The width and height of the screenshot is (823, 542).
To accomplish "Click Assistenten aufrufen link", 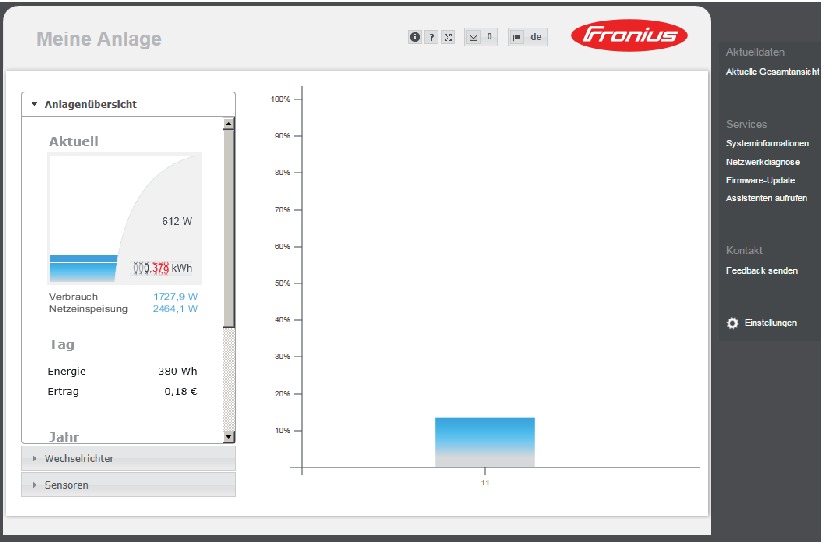I will (766, 198).
